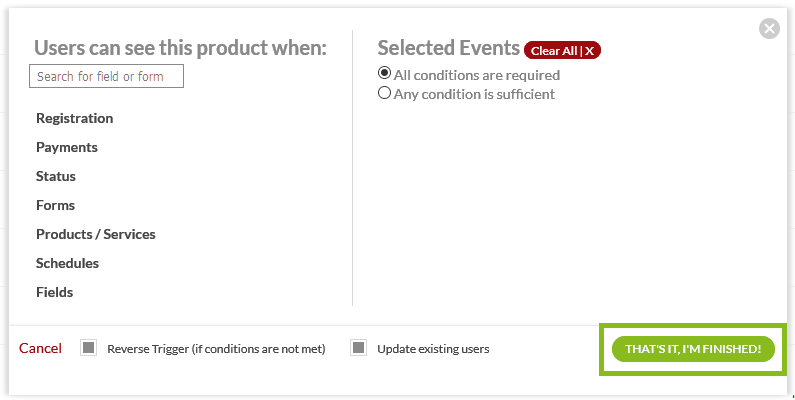Click the Update existing users label text
The height and width of the screenshot is (400, 795).
coord(433,349)
